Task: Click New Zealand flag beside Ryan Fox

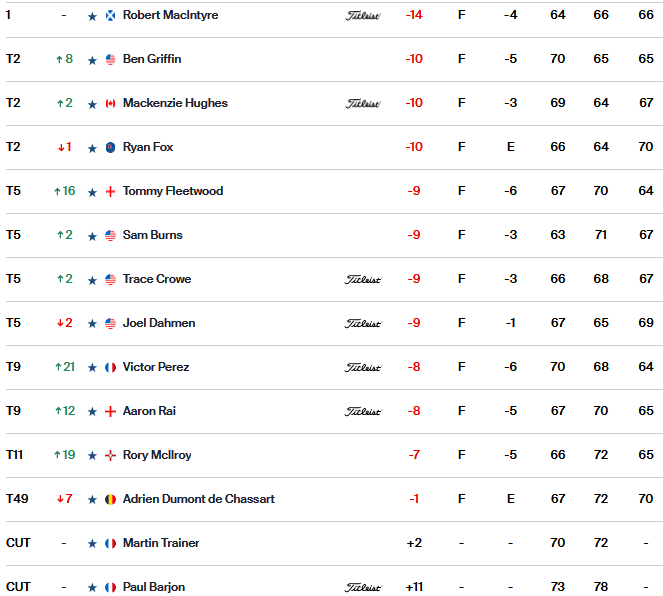Action: [110, 148]
